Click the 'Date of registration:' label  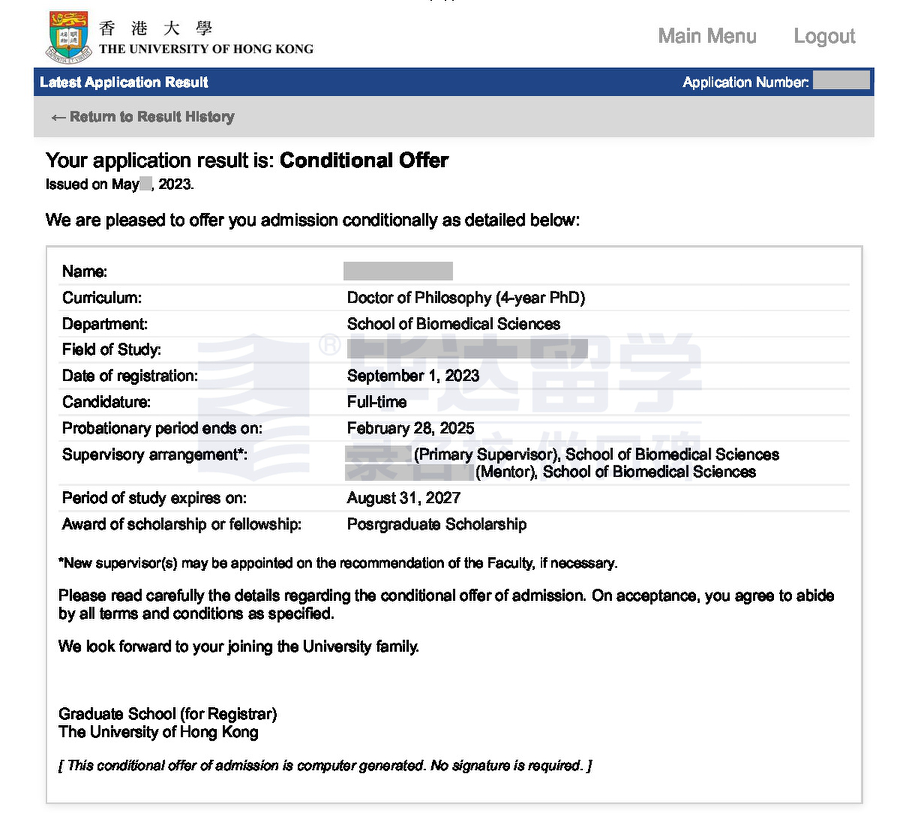pos(130,375)
